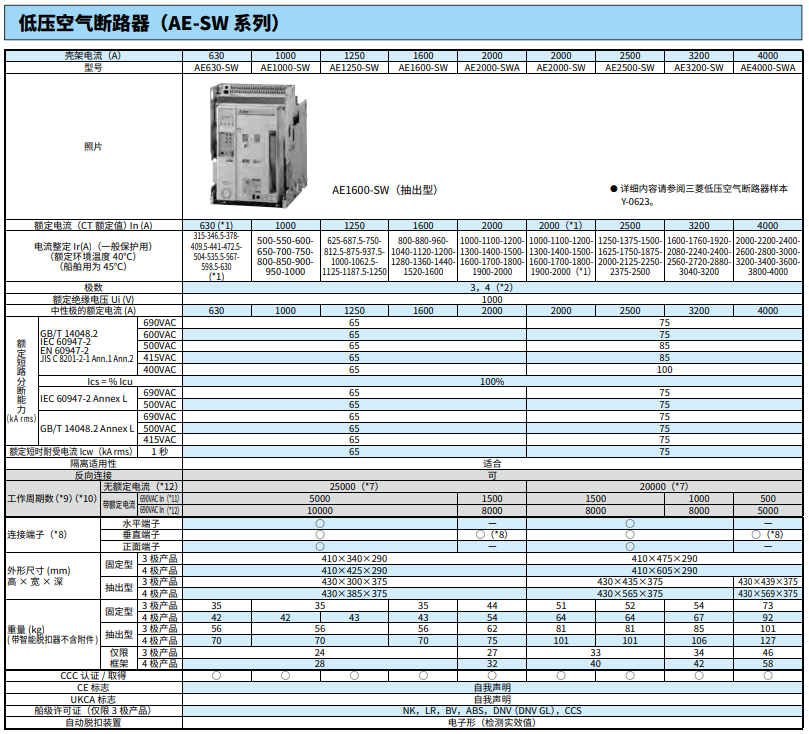Image resolution: width=809 pixels, height=734 pixels.
Task: Select the AE630-SW model cell
Action: pyautogui.click(x=217, y=68)
